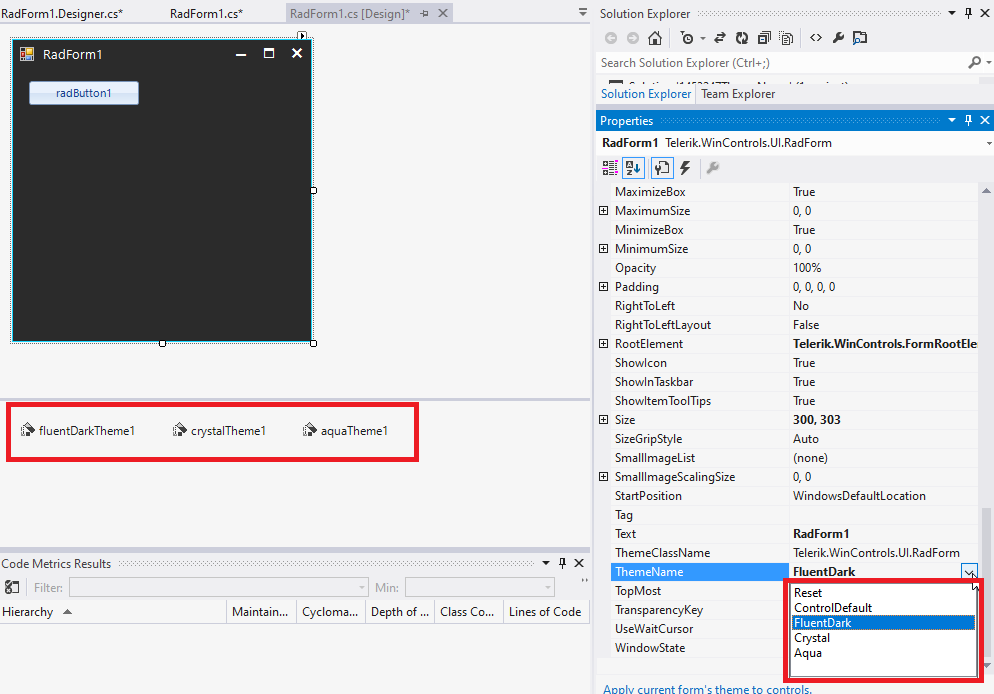Click the Properties grid scrollbar thumb
994x694 pixels.
[986, 582]
